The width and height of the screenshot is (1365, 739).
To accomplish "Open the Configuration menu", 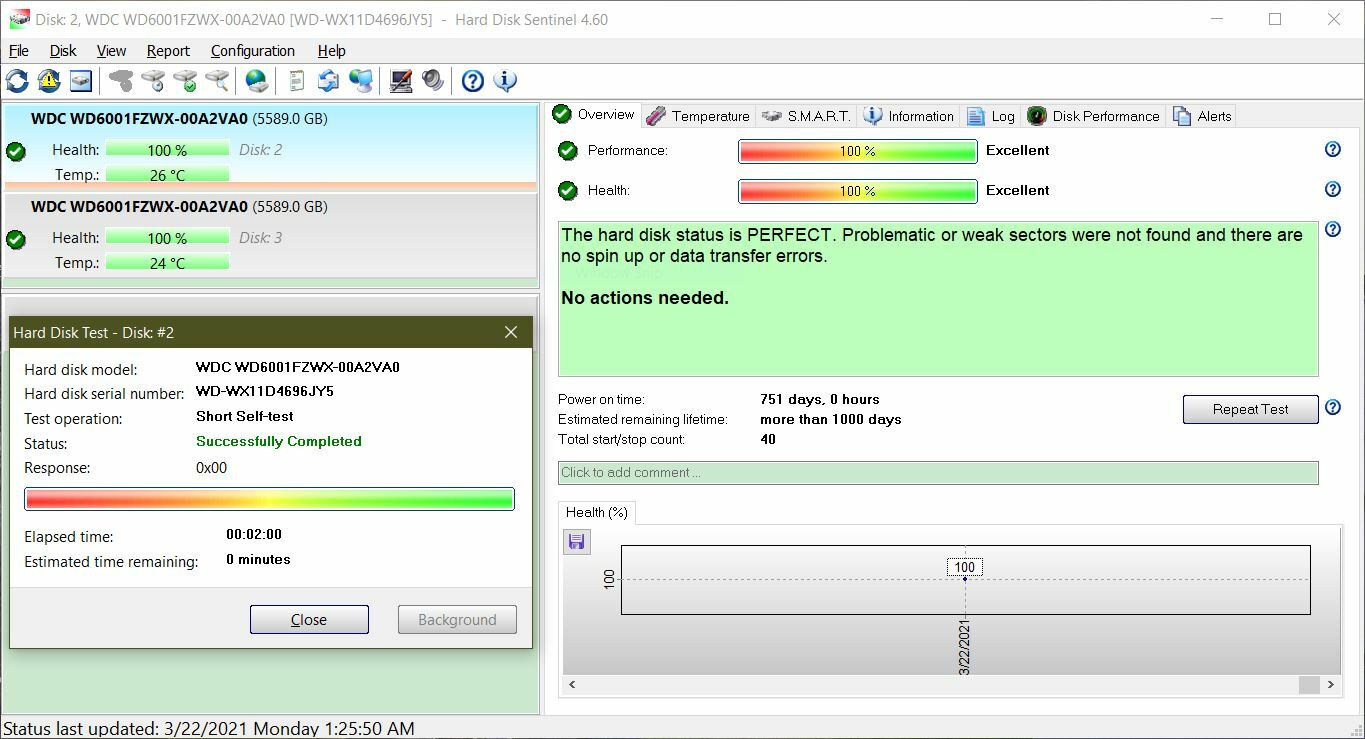I will coord(253,51).
